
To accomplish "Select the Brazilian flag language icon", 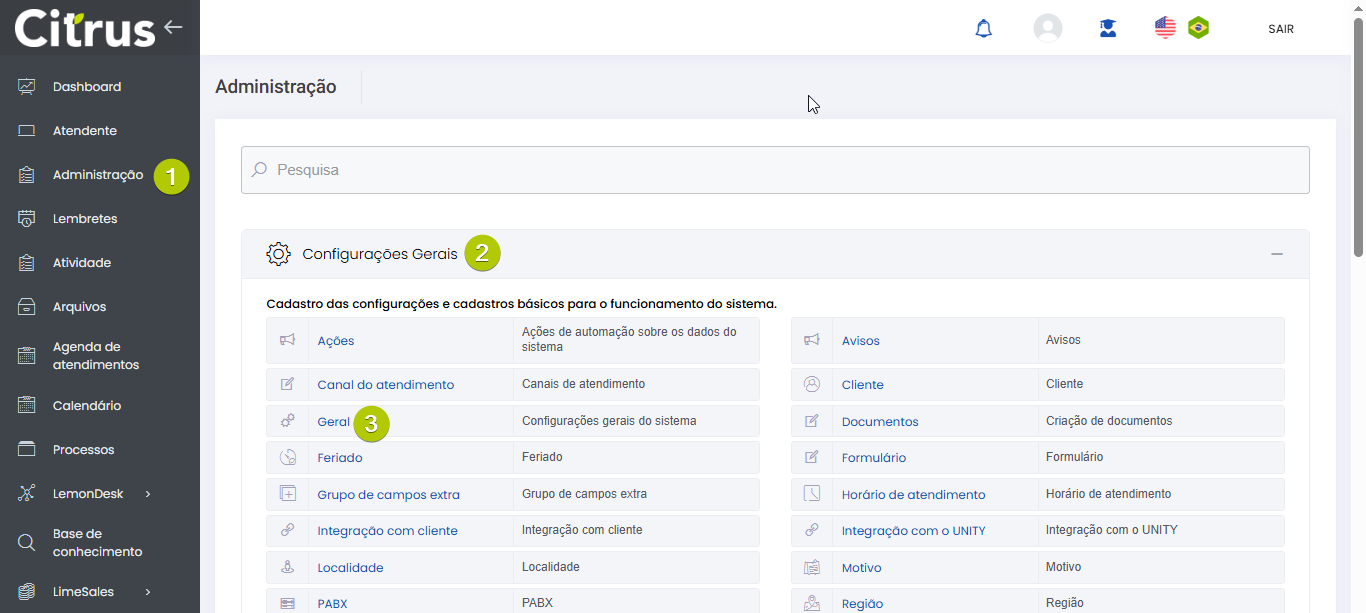I will (1198, 28).
